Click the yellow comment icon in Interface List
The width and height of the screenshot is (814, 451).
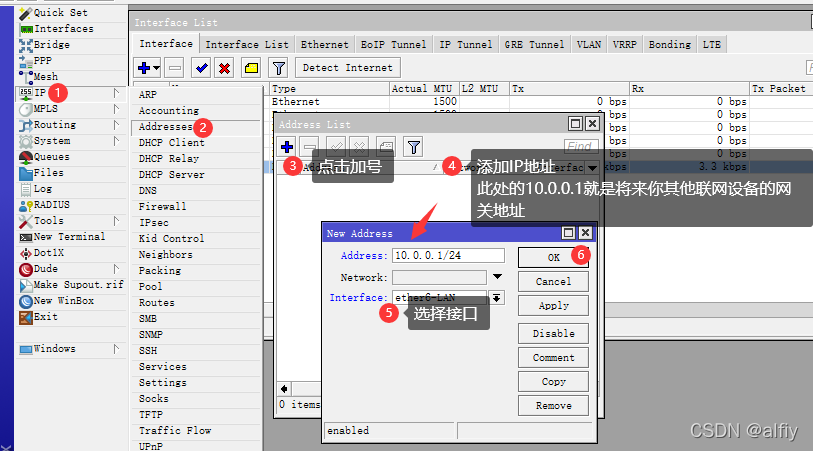(x=251, y=68)
